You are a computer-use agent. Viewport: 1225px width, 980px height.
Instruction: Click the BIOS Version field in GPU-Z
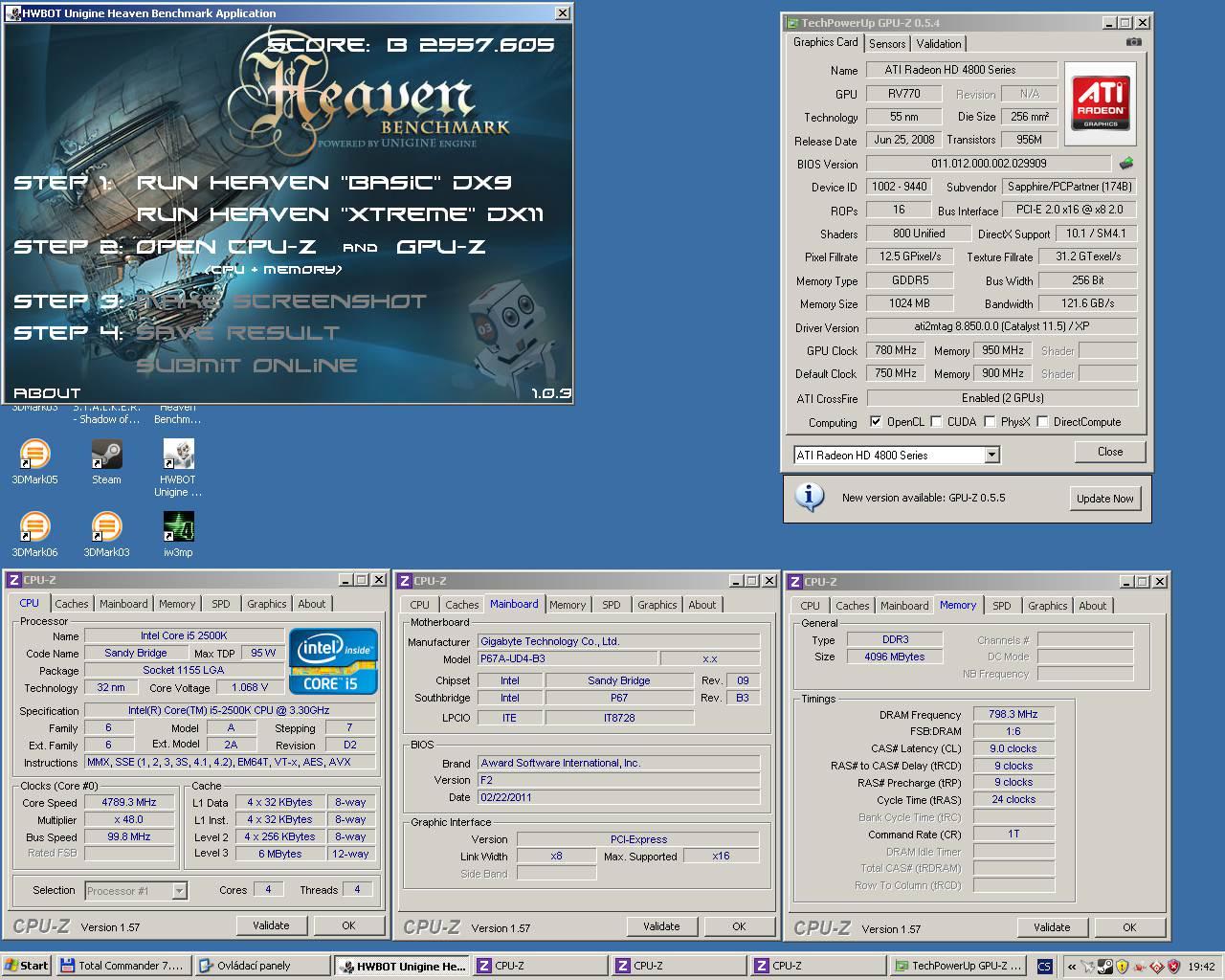click(989, 164)
